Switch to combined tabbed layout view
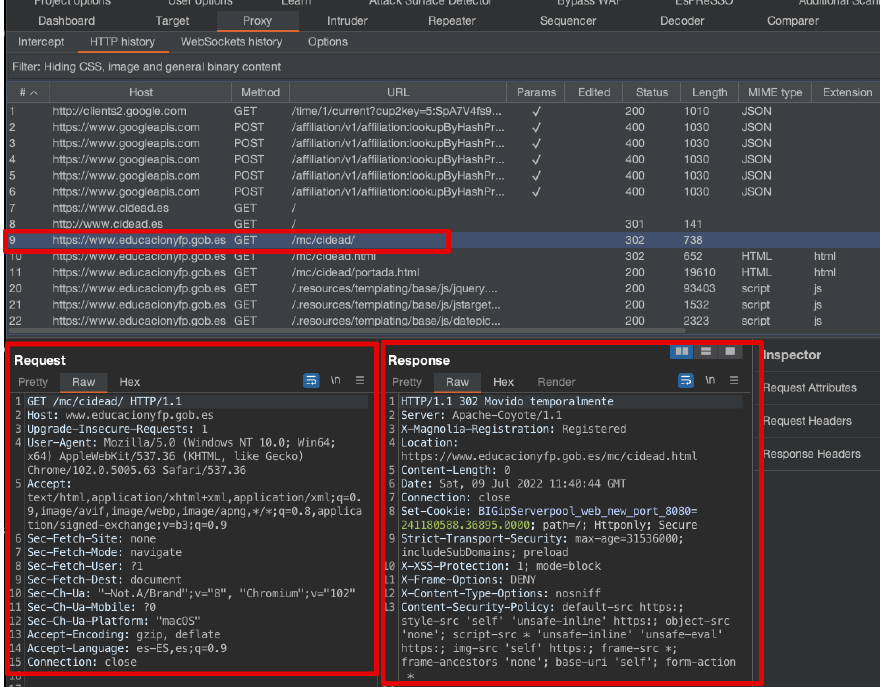This screenshot has height=687, width=880. [730, 351]
